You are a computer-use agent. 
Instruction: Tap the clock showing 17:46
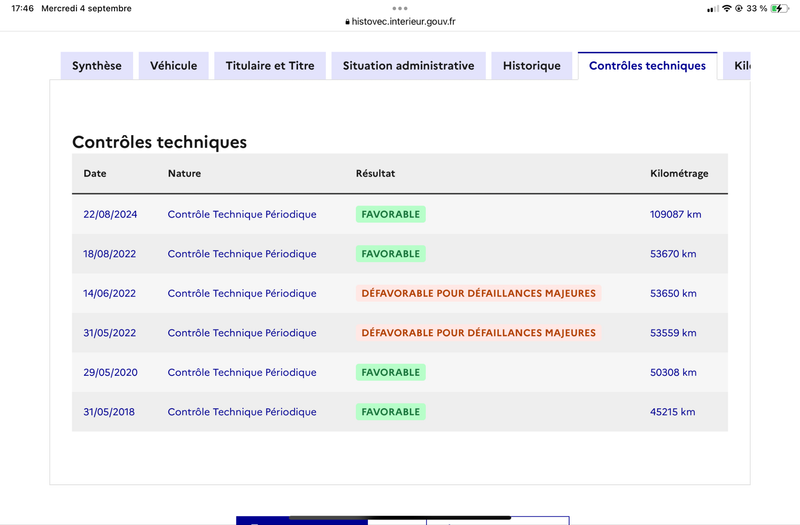(x=22, y=8)
